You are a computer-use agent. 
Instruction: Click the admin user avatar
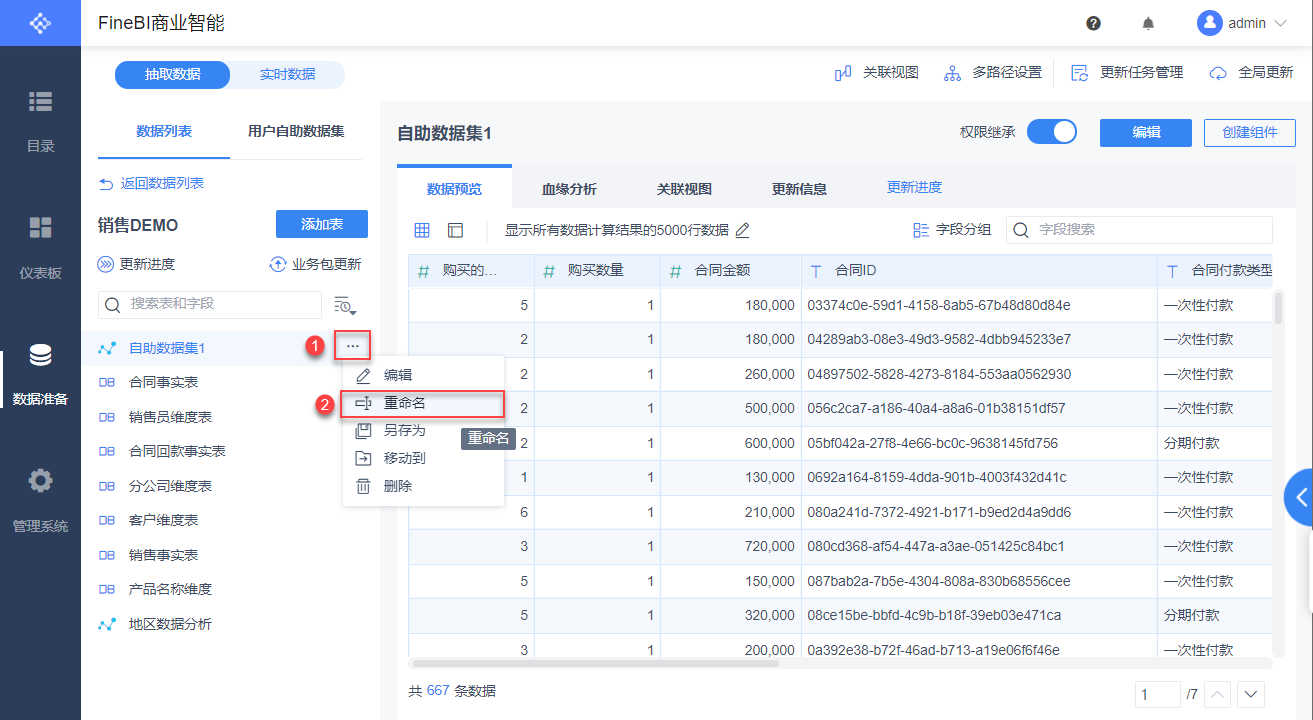click(1210, 22)
